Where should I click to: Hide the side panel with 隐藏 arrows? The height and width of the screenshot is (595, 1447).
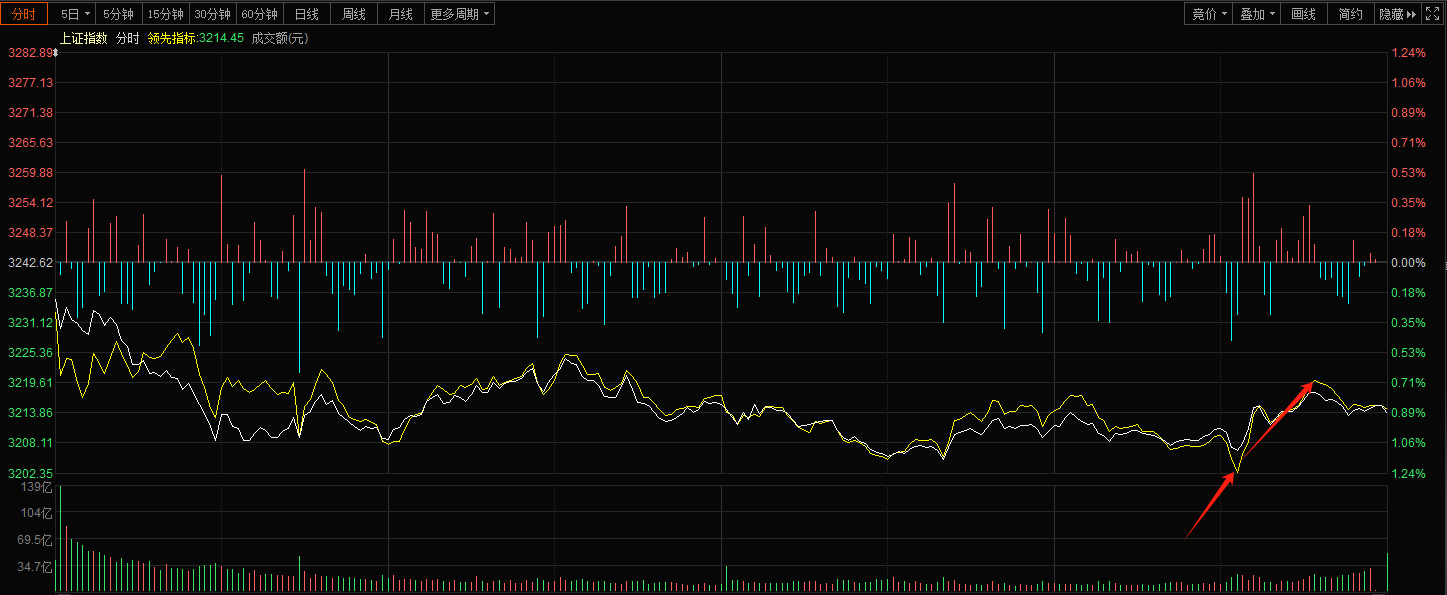(1398, 14)
